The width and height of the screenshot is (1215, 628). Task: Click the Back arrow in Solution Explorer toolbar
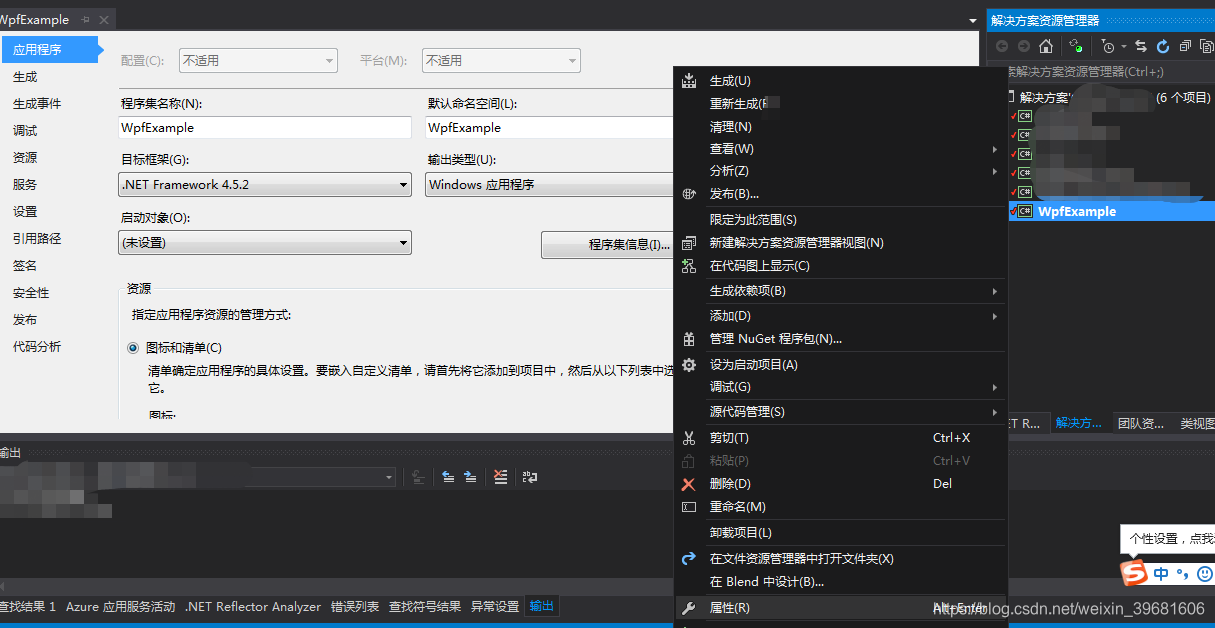[x=1002, y=46]
